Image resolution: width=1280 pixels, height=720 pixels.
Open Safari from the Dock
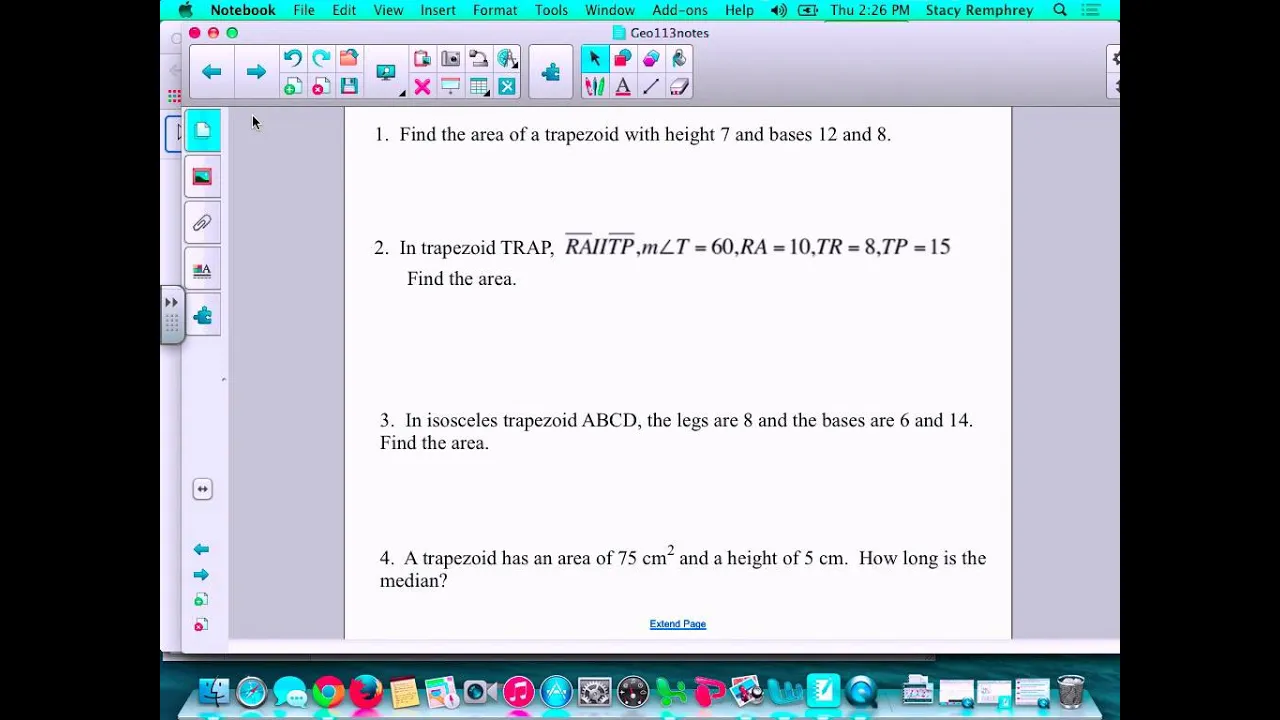pyautogui.click(x=251, y=691)
